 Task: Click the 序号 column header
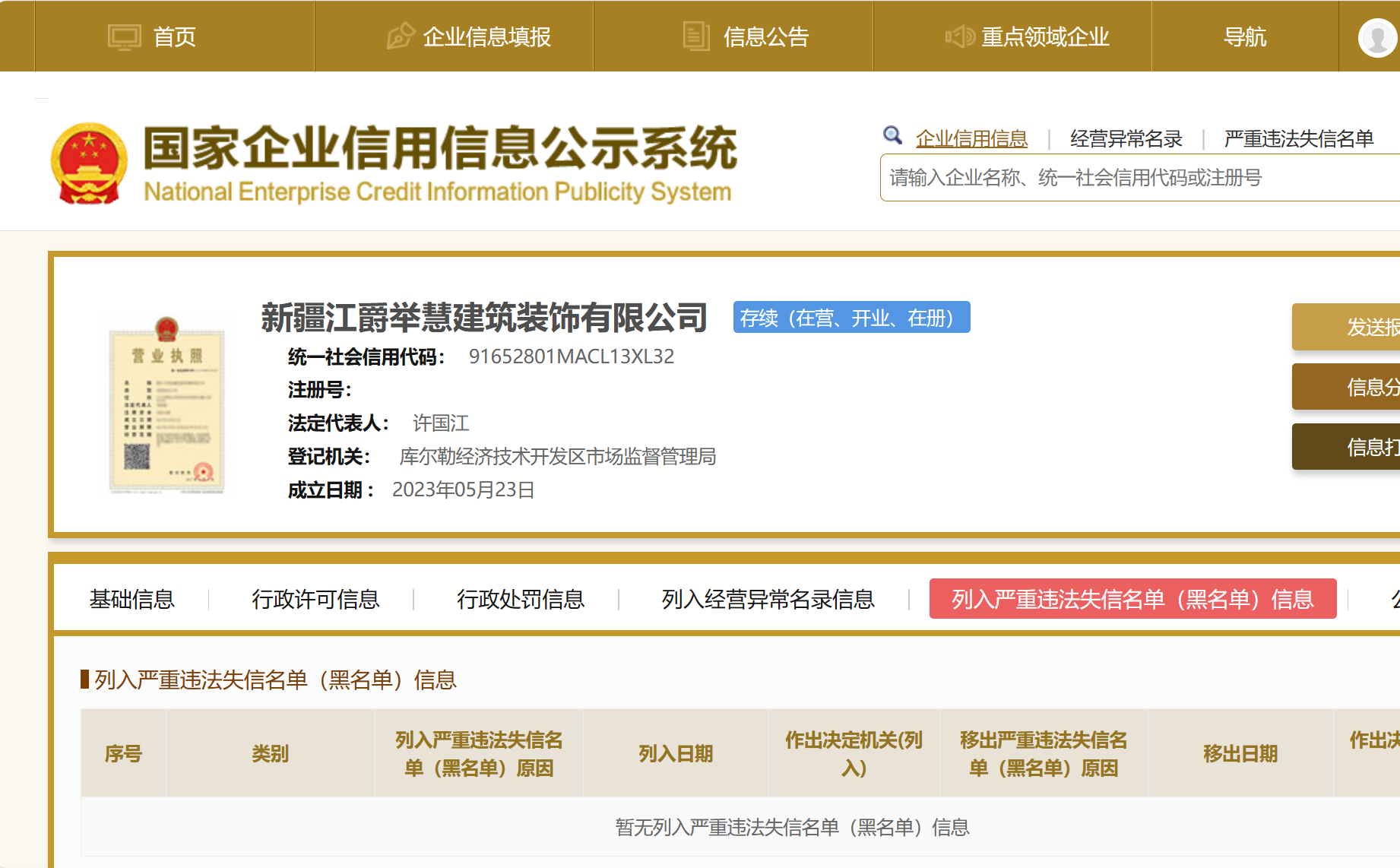coord(123,753)
